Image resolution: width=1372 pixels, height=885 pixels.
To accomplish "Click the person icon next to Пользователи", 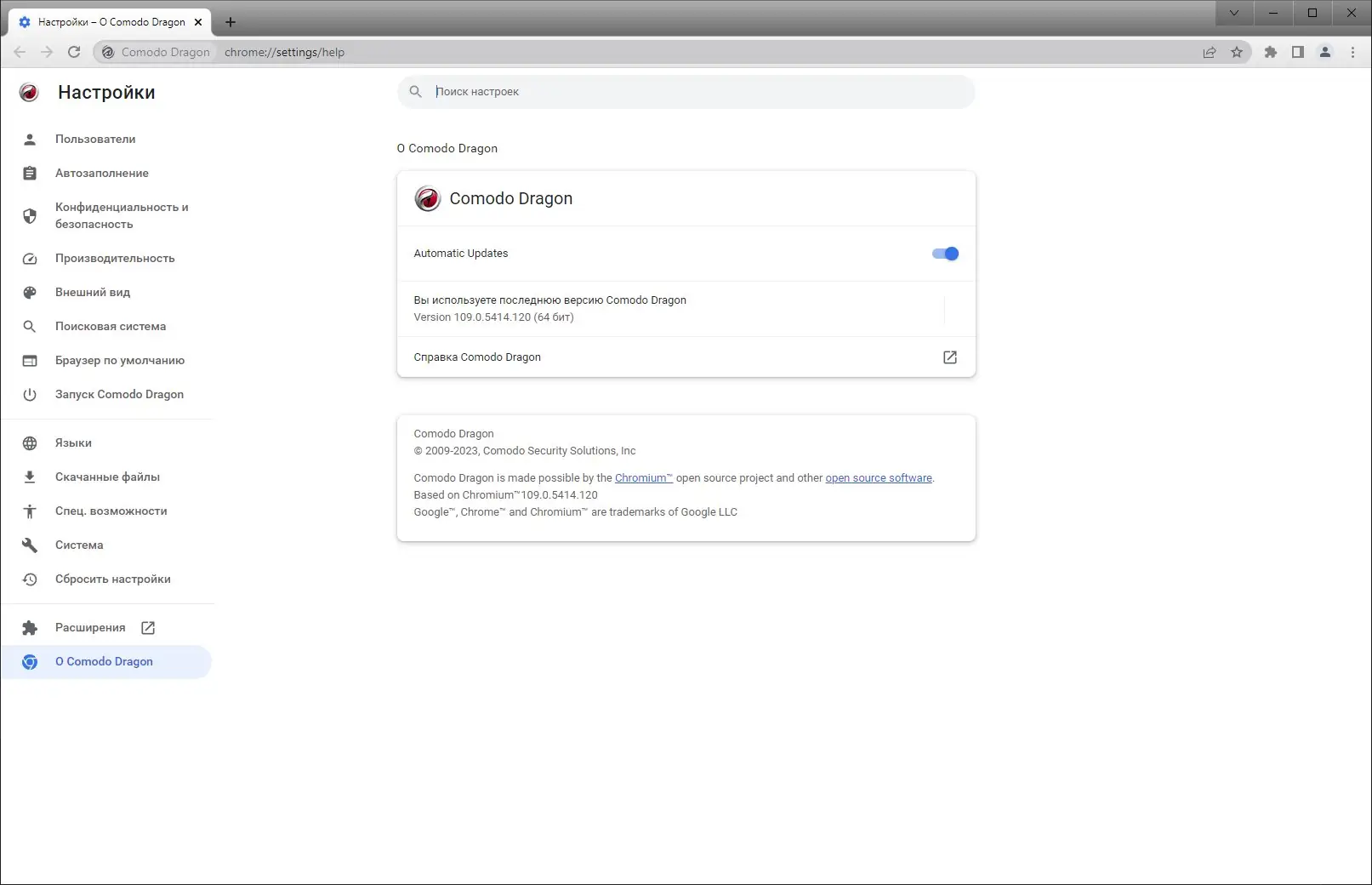I will 30,139.
